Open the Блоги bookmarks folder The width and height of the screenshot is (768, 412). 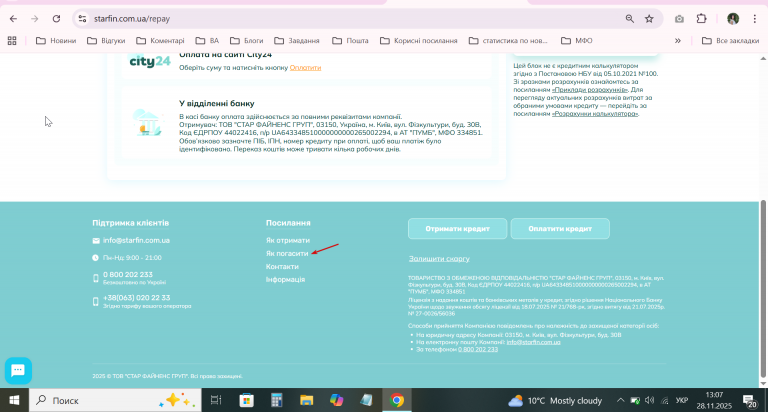246,41
